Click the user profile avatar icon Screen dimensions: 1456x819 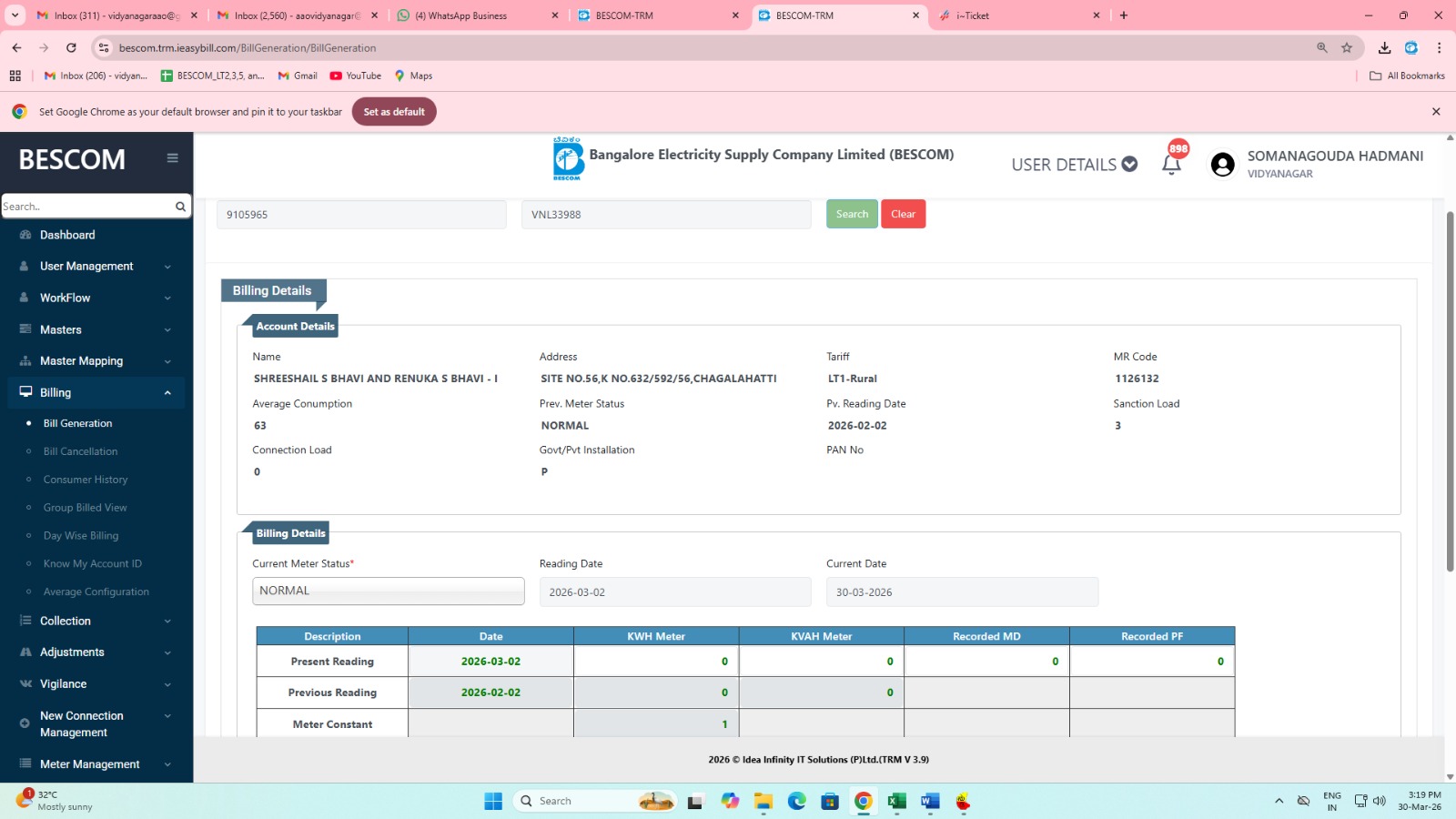[1222, 165]
